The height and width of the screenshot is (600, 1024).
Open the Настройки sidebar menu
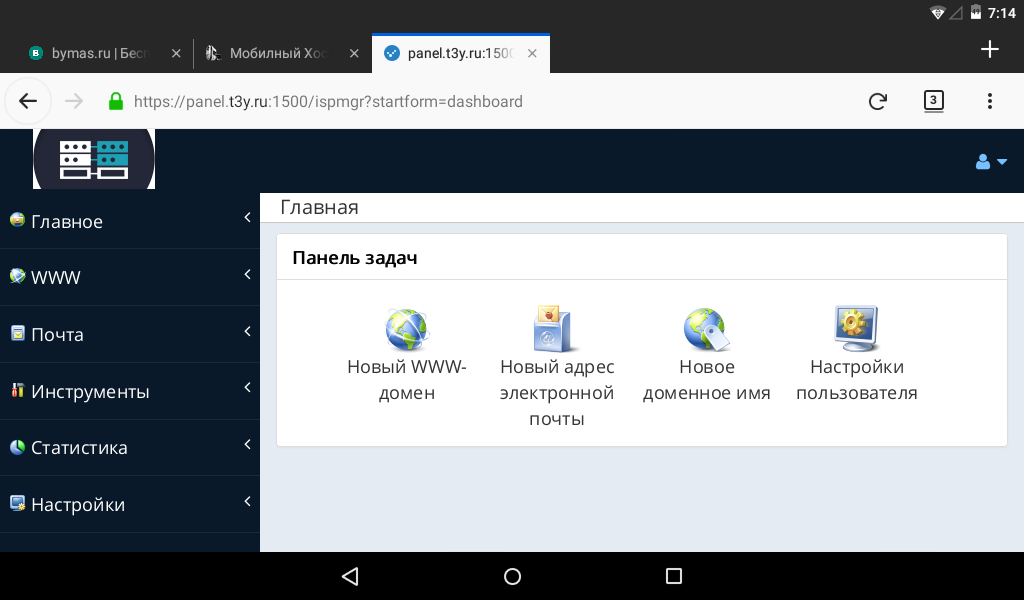pos(130,504)
